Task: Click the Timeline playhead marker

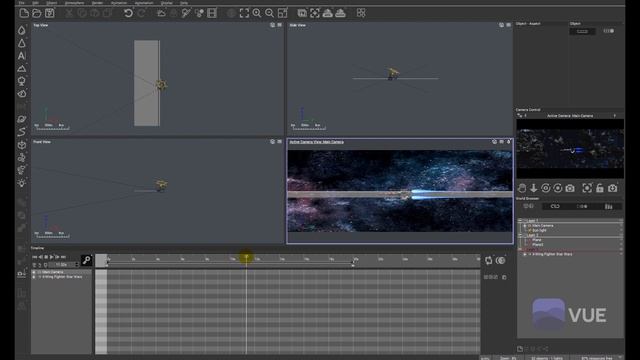Action: (x=247, y=258)
